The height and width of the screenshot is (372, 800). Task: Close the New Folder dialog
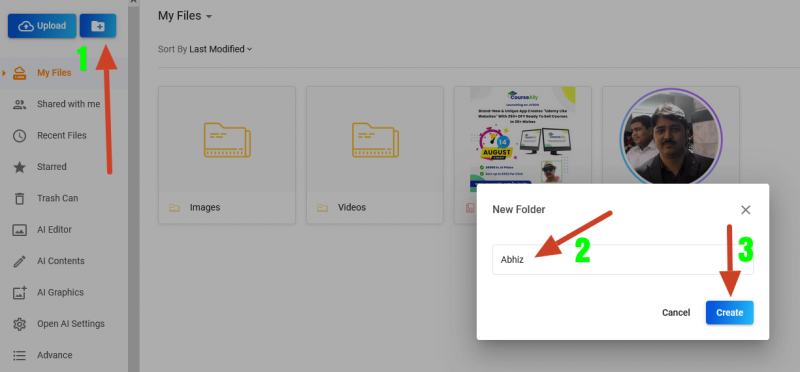[745, 210]
